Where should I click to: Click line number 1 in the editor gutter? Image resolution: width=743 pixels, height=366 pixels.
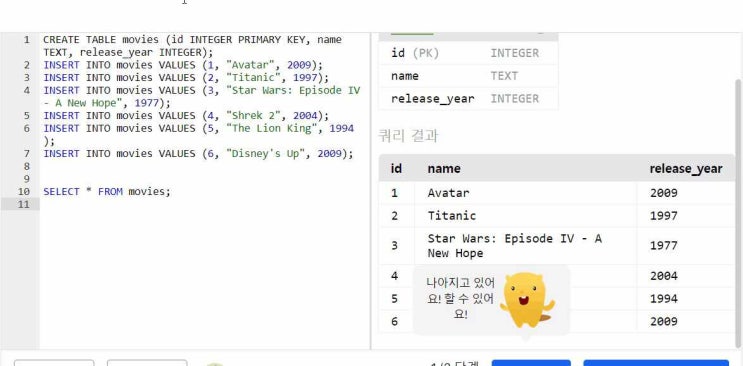(x=27, y=40)
